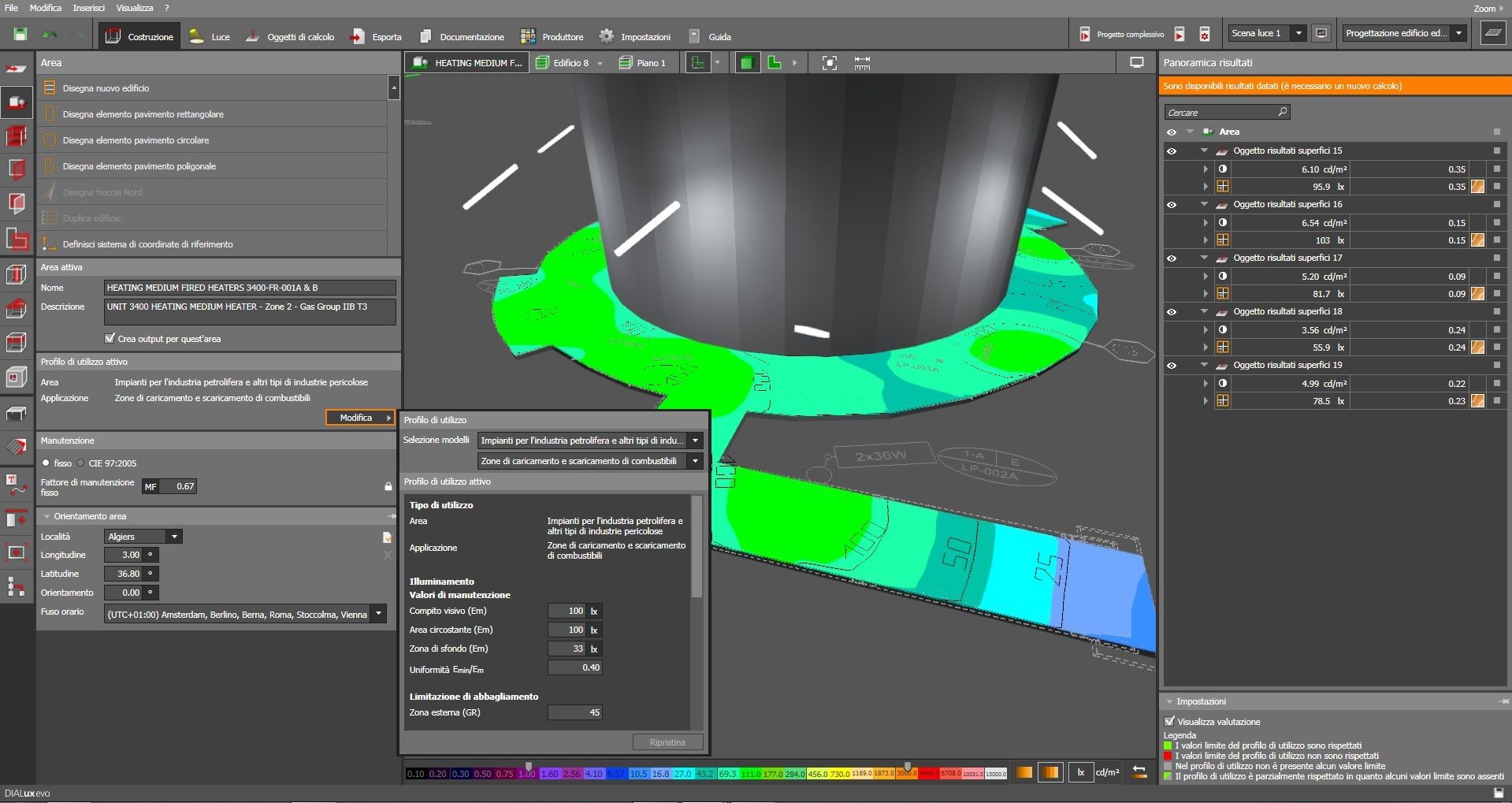Open the Scena luce 1 dropdown
Image resolution: width=1512 pixels, height=803 pixels.
[x=1298, y=33]
